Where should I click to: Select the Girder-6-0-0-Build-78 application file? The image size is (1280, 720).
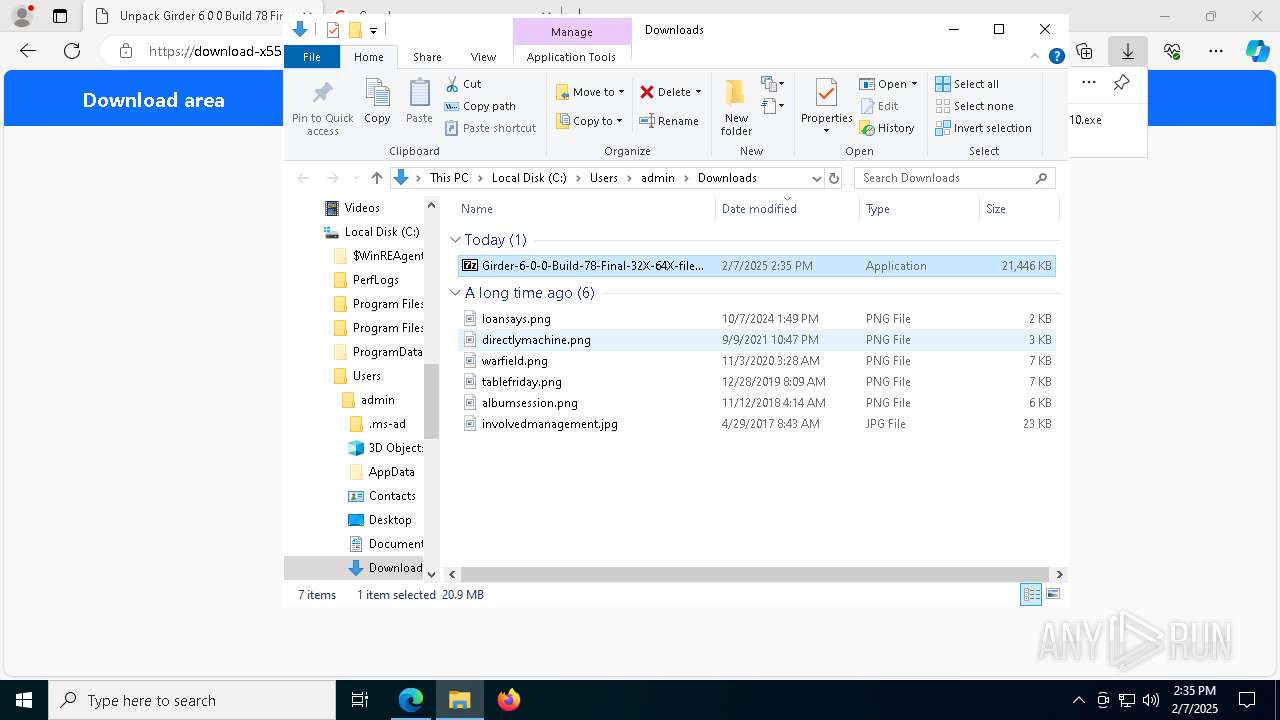756,266
